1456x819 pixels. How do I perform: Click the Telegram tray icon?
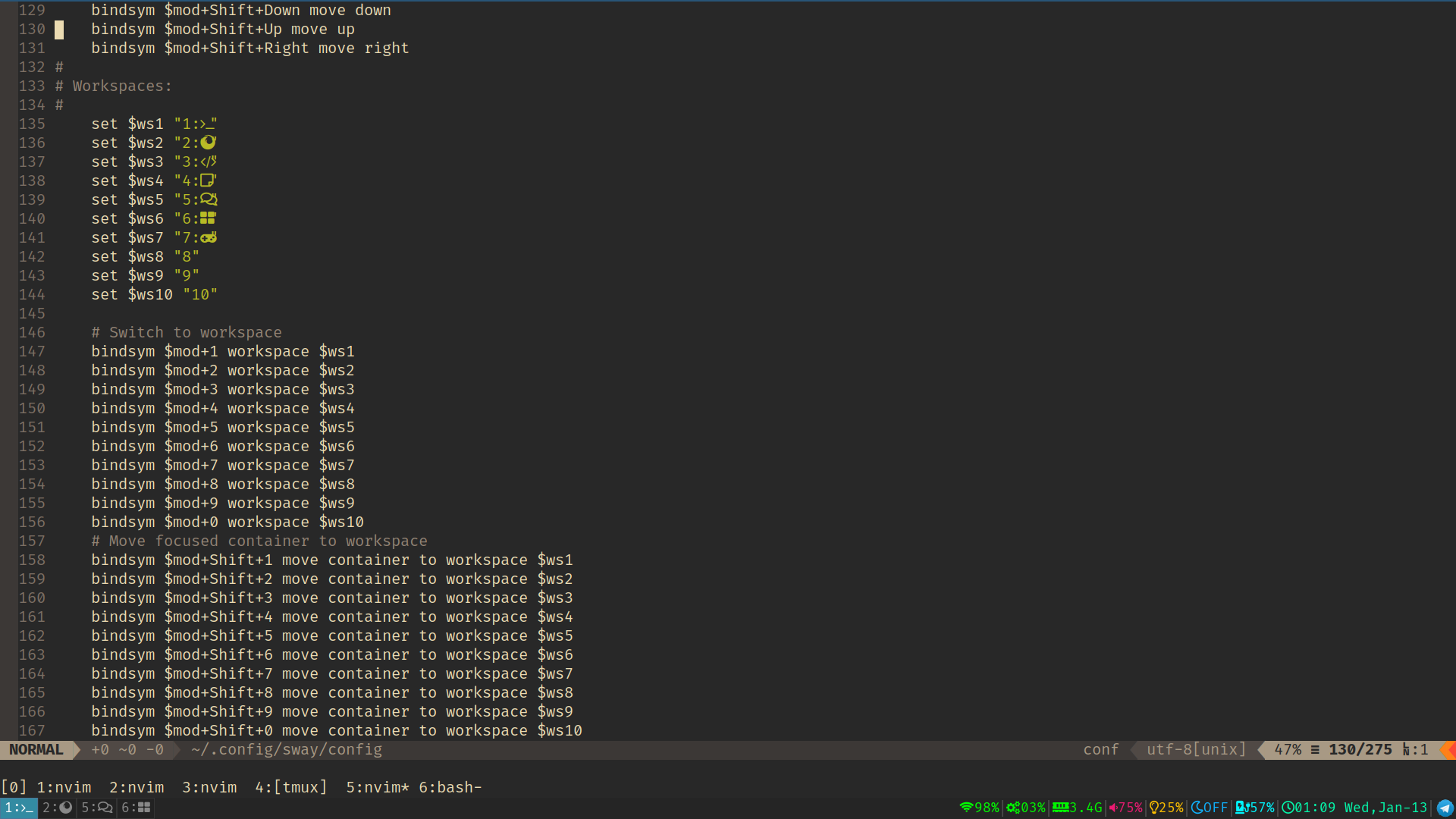[x=1445, y=808]
